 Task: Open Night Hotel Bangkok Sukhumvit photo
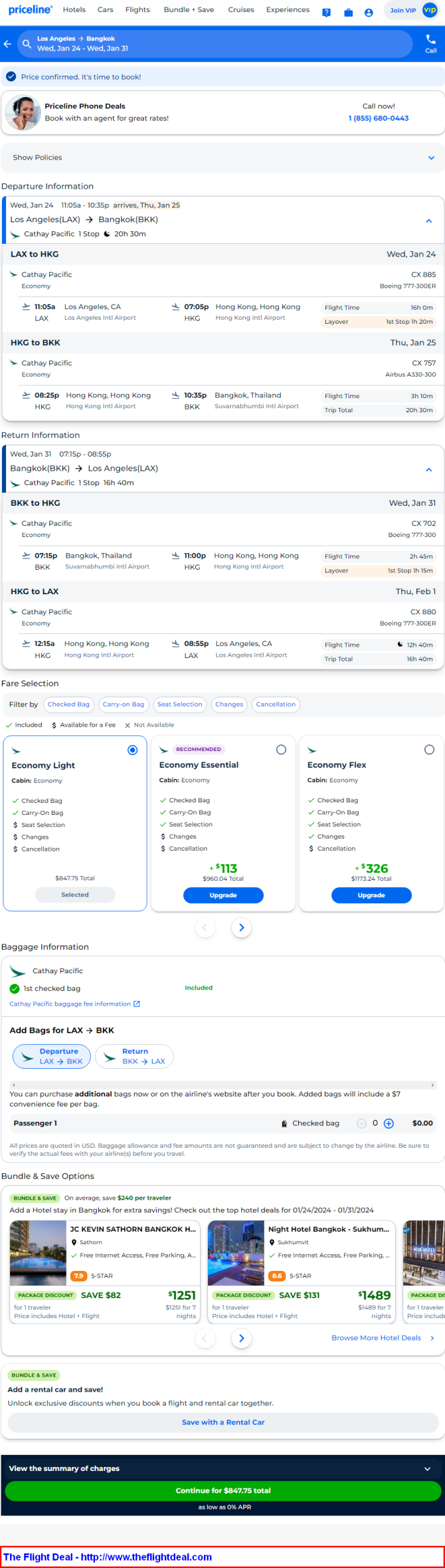click(236, 1253)
